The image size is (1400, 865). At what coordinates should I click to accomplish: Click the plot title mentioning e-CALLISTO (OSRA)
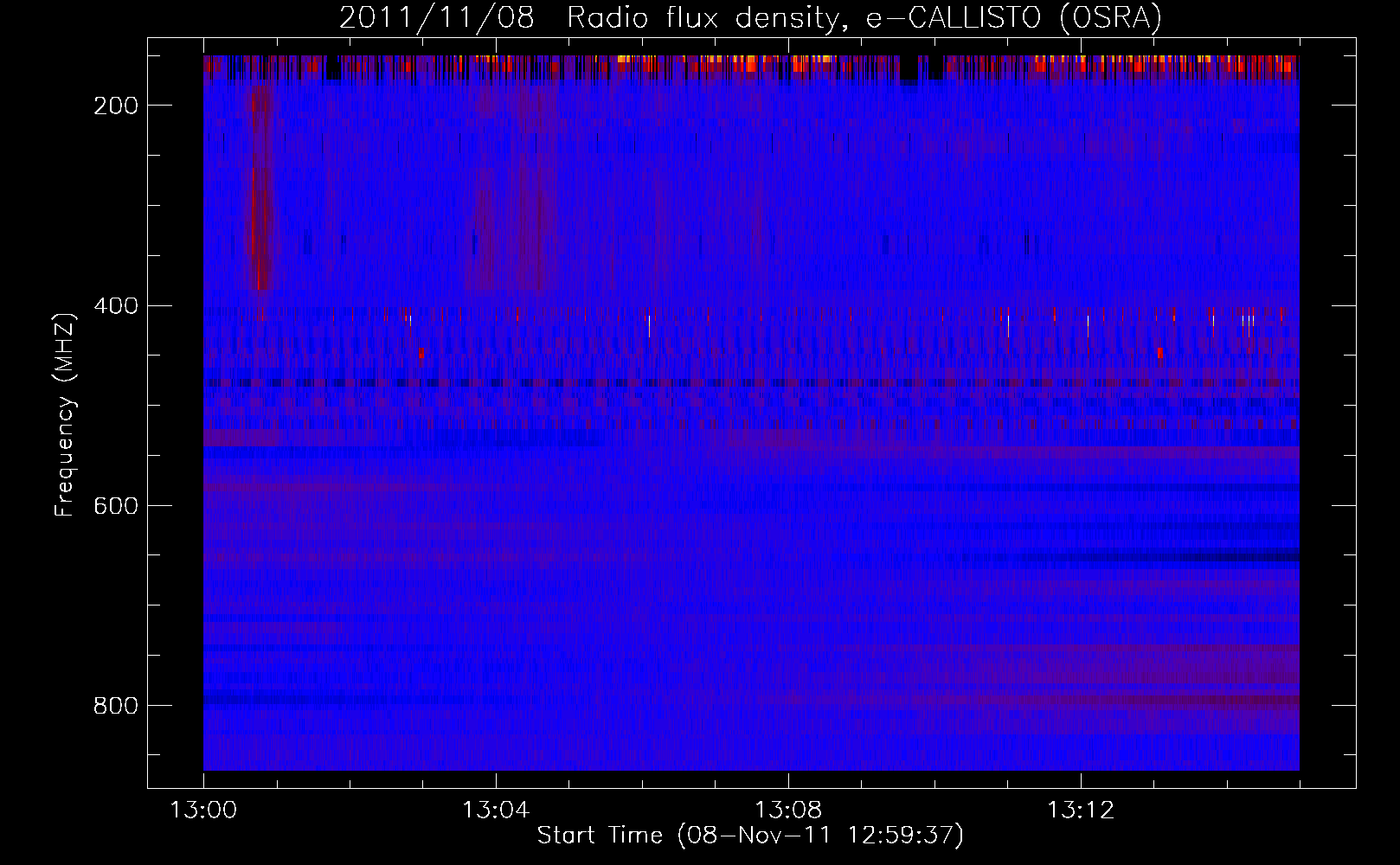750,18
